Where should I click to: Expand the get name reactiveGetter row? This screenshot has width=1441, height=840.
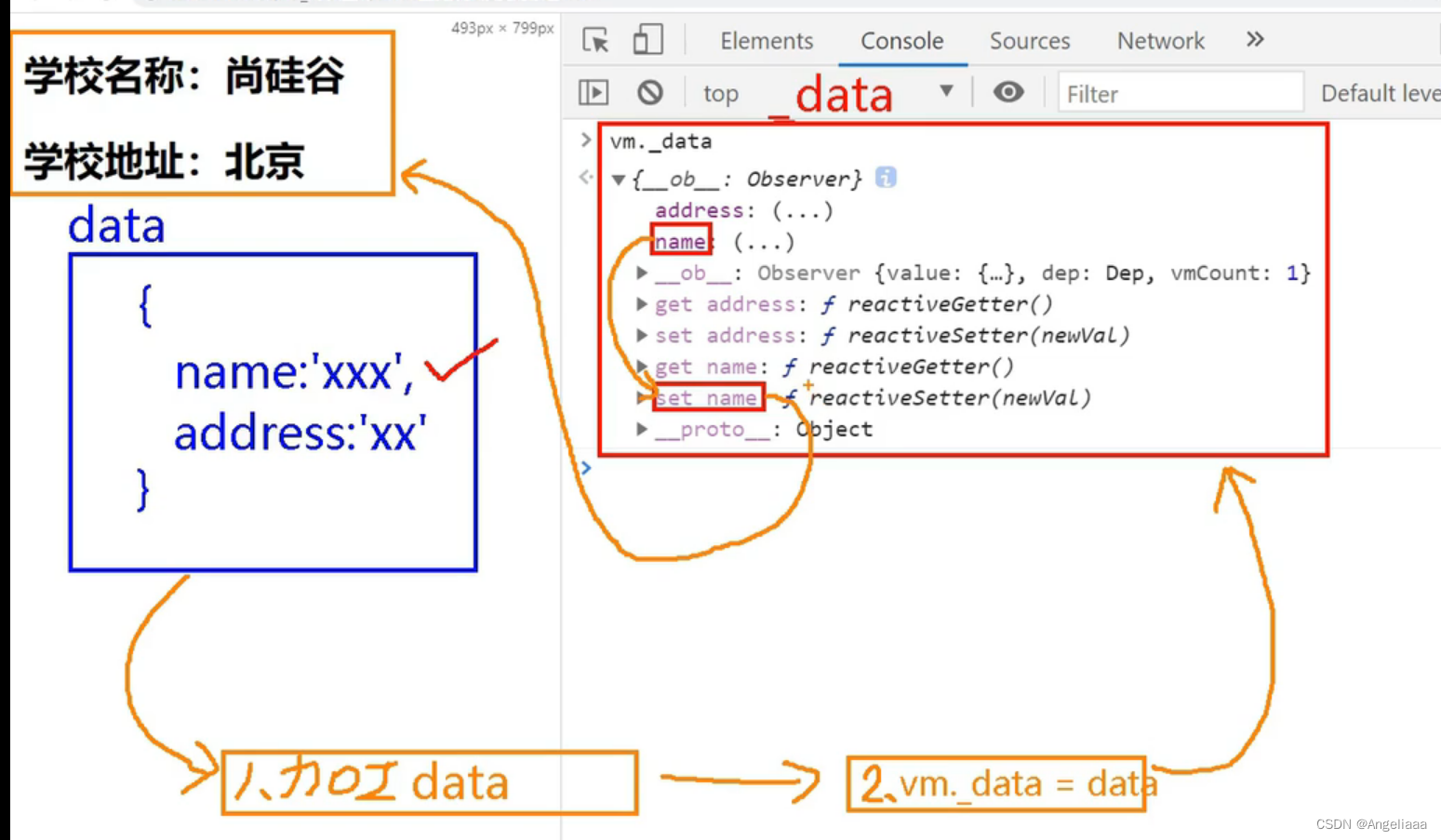tap(642, 367)
